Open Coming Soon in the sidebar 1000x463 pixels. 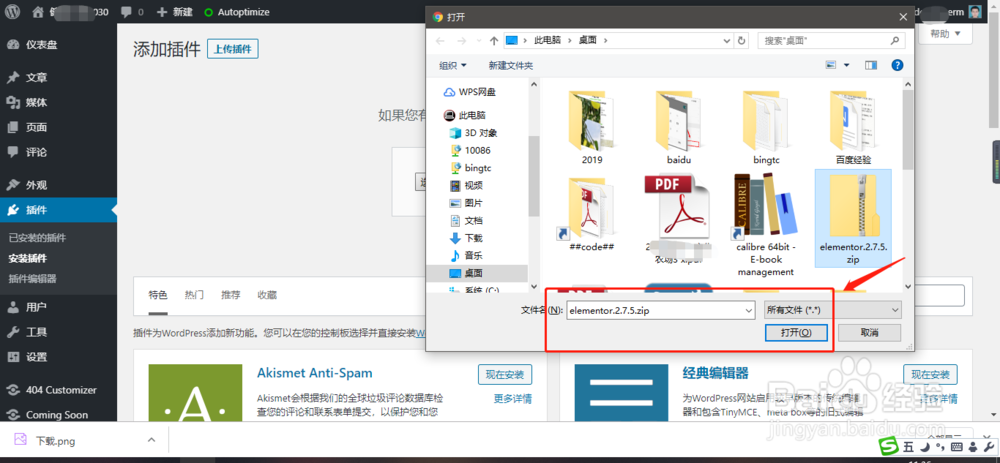[58, 415]
